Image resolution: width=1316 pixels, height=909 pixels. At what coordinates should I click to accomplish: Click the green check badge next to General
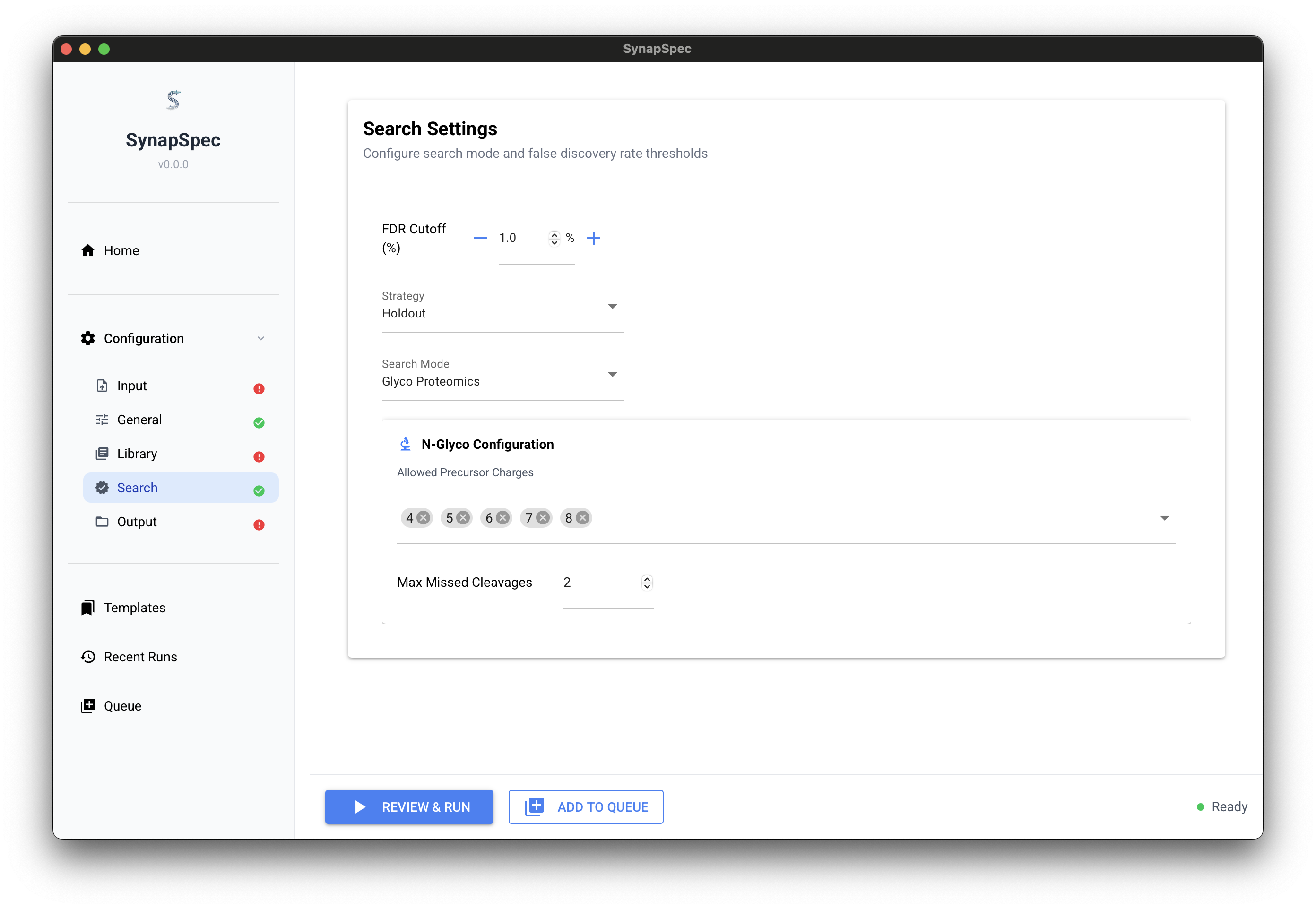(259, 422)
